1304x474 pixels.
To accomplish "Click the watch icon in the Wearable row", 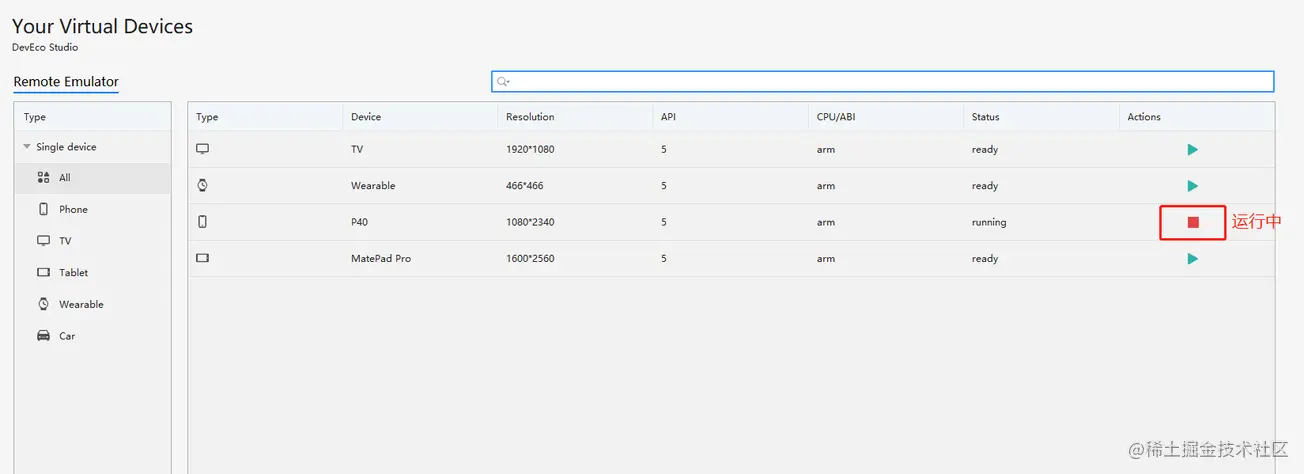I will click(203, 185).
